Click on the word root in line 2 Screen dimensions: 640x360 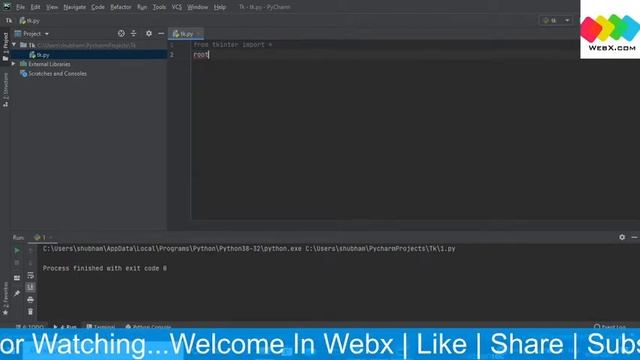point(201,54)
